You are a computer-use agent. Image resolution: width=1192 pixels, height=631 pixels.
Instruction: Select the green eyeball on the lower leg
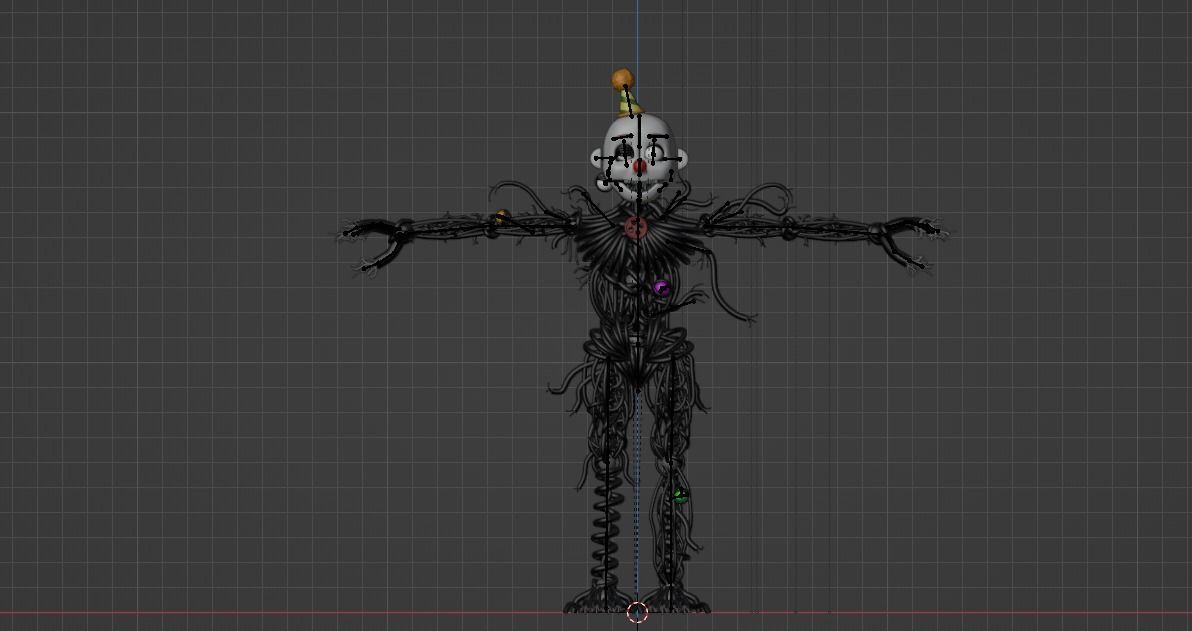(x=680, y=496)
